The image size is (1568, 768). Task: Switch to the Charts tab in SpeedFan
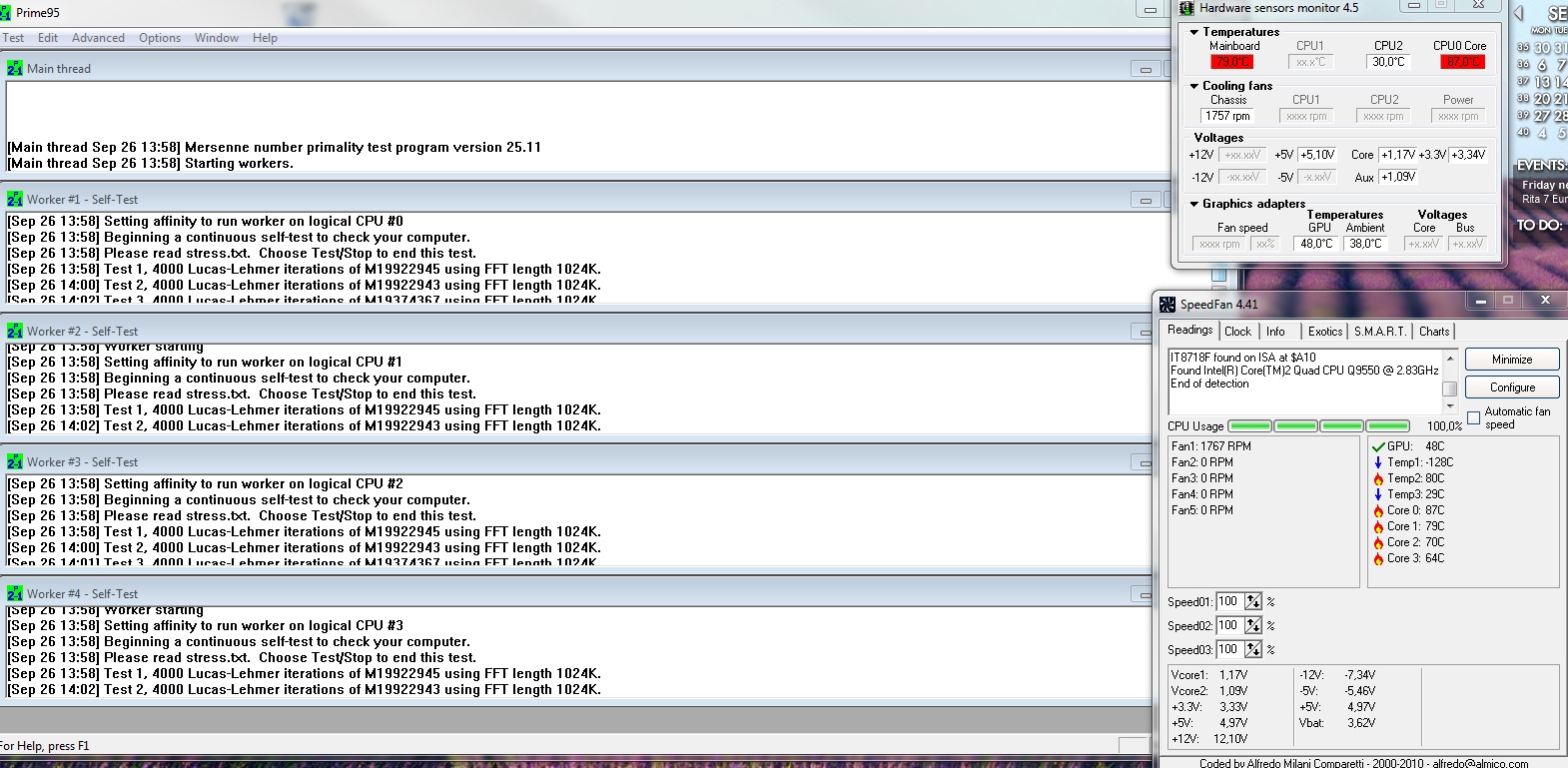pos(1434,332)
